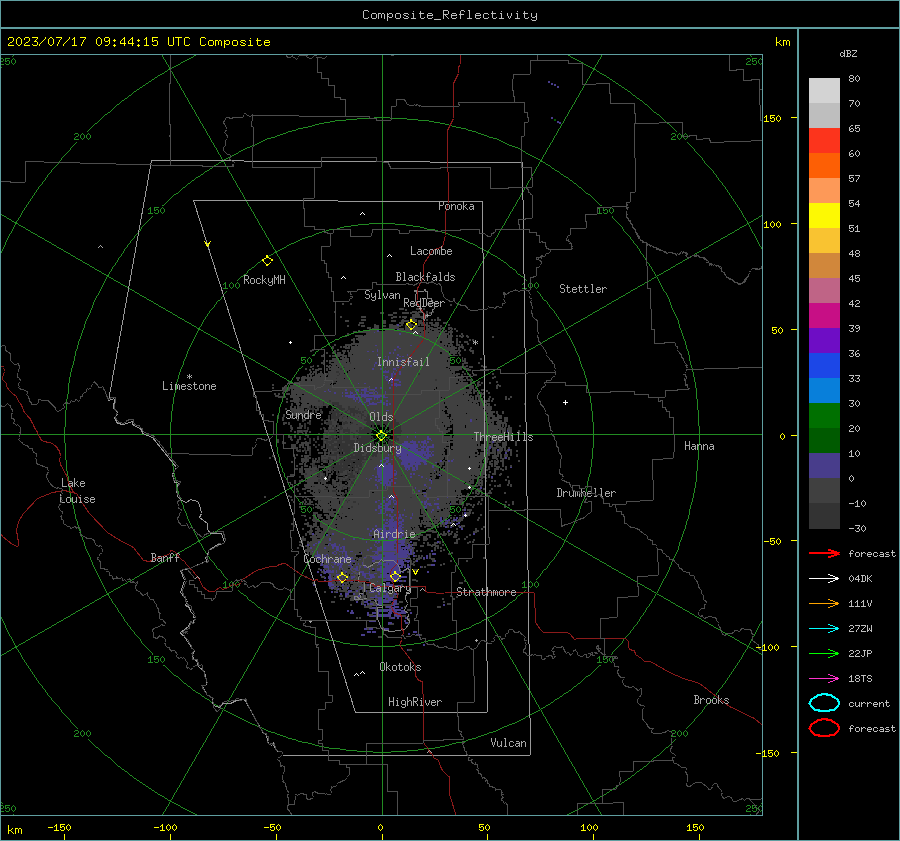This screenshot has width=900, height=841.
Task: Click the Lacombe town label
Action: click(431, 251)
